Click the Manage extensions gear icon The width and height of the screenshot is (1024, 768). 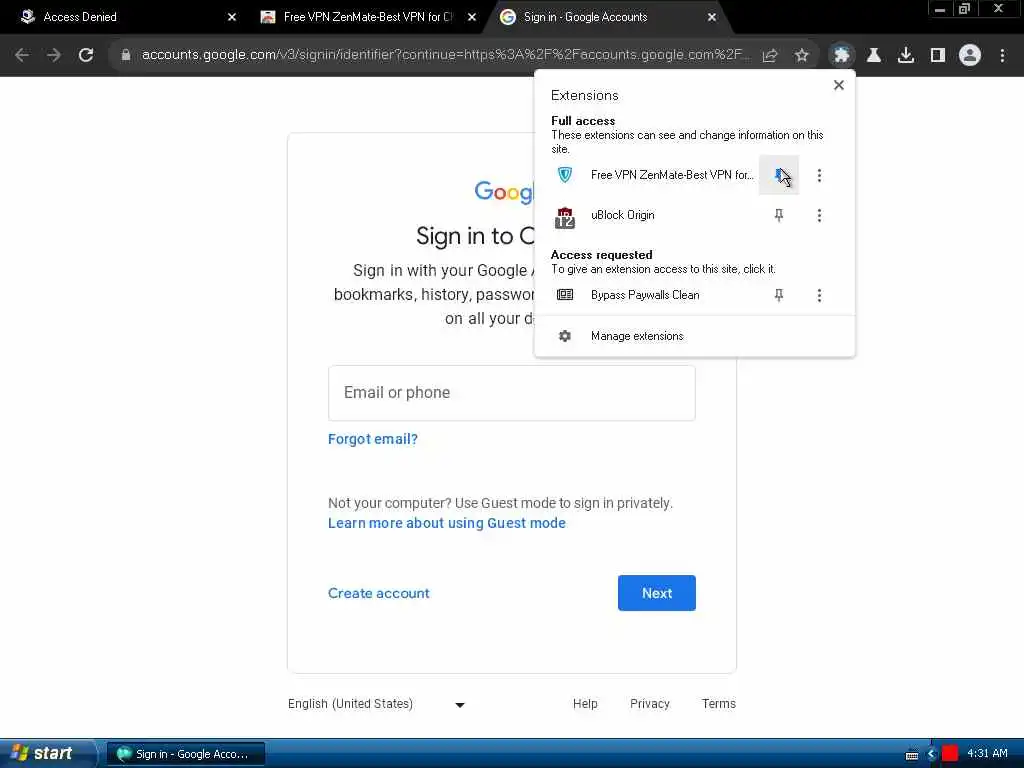point(565,336)
